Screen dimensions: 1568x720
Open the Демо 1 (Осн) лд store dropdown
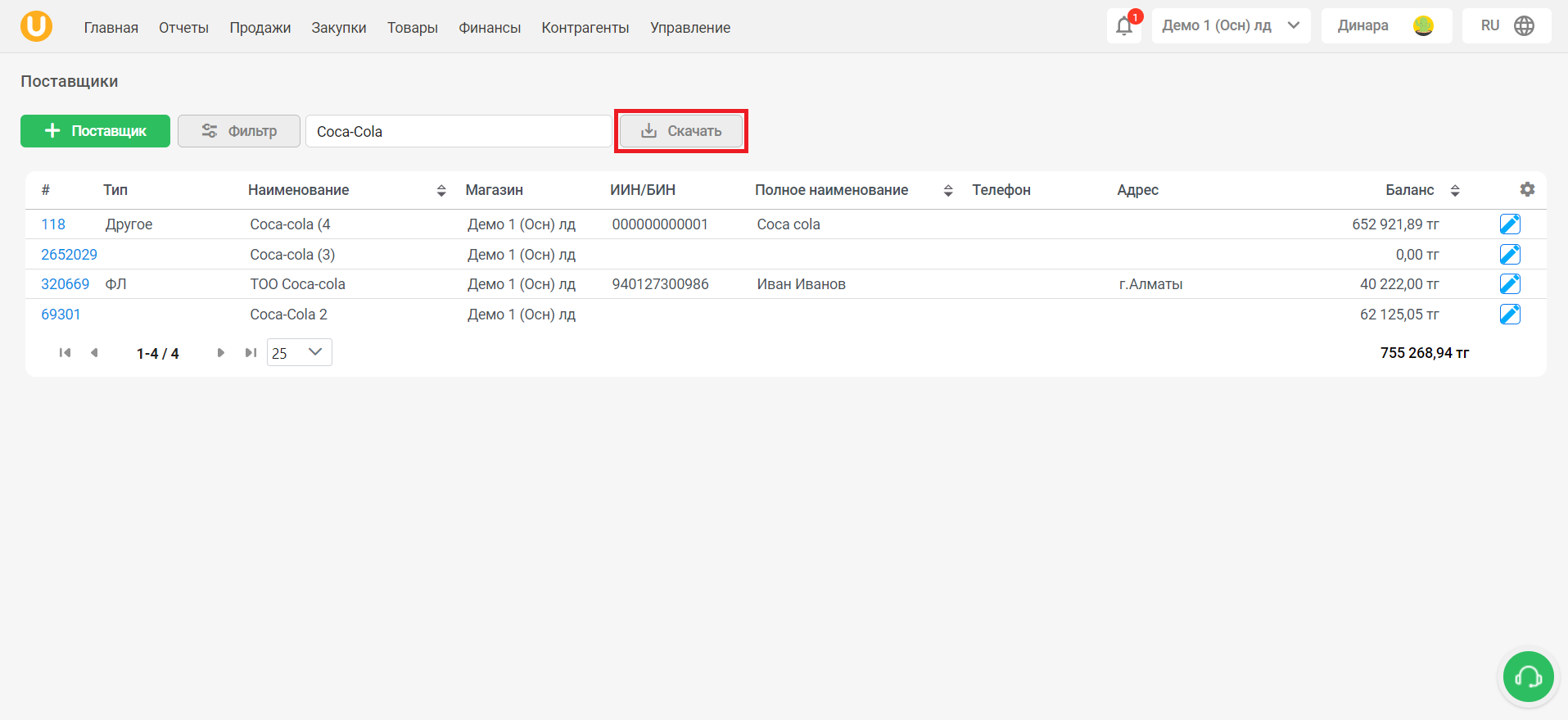click(x=1231, y=26)
